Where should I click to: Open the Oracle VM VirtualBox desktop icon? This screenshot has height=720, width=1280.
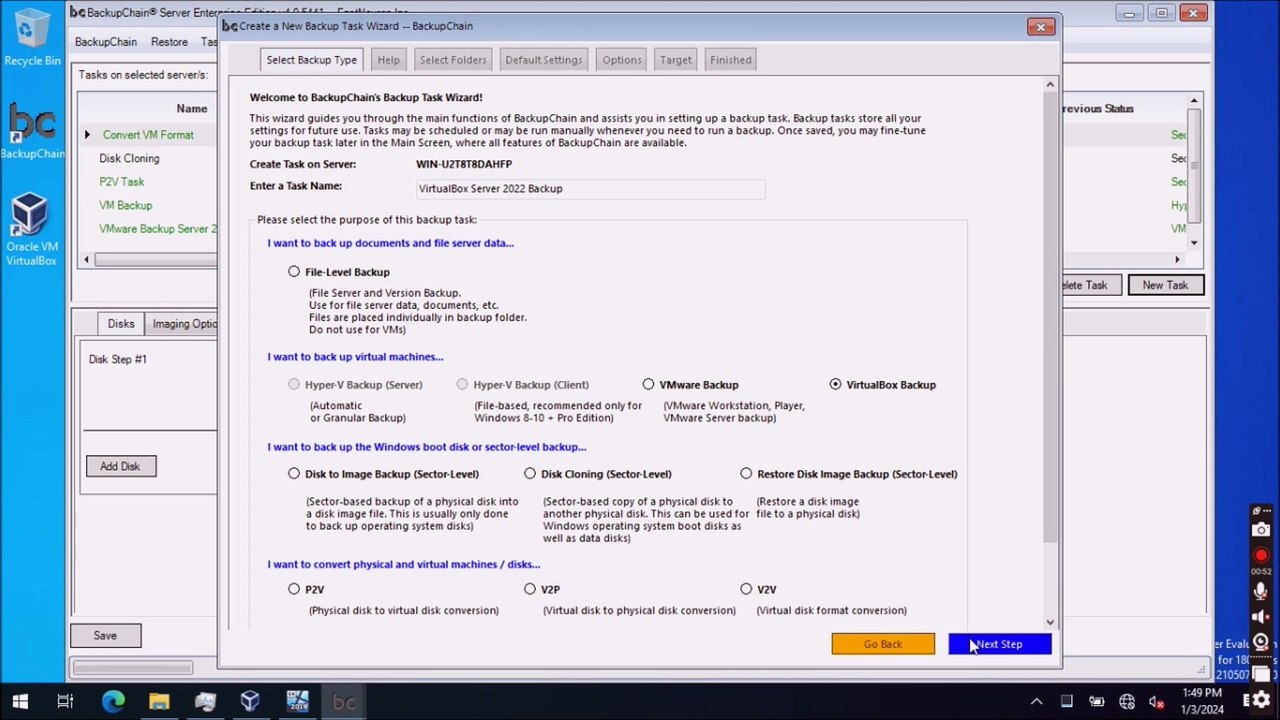coord(32,230)
